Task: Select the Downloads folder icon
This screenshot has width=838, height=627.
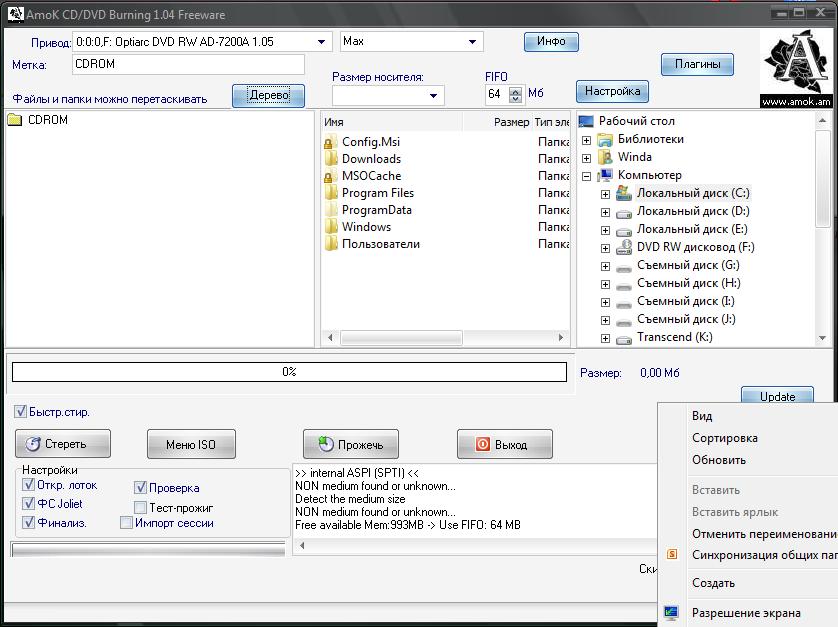Action: 331,159
